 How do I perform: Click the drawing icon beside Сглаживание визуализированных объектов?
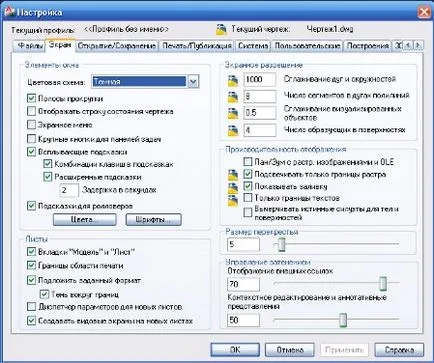click(x=233, y=113)
